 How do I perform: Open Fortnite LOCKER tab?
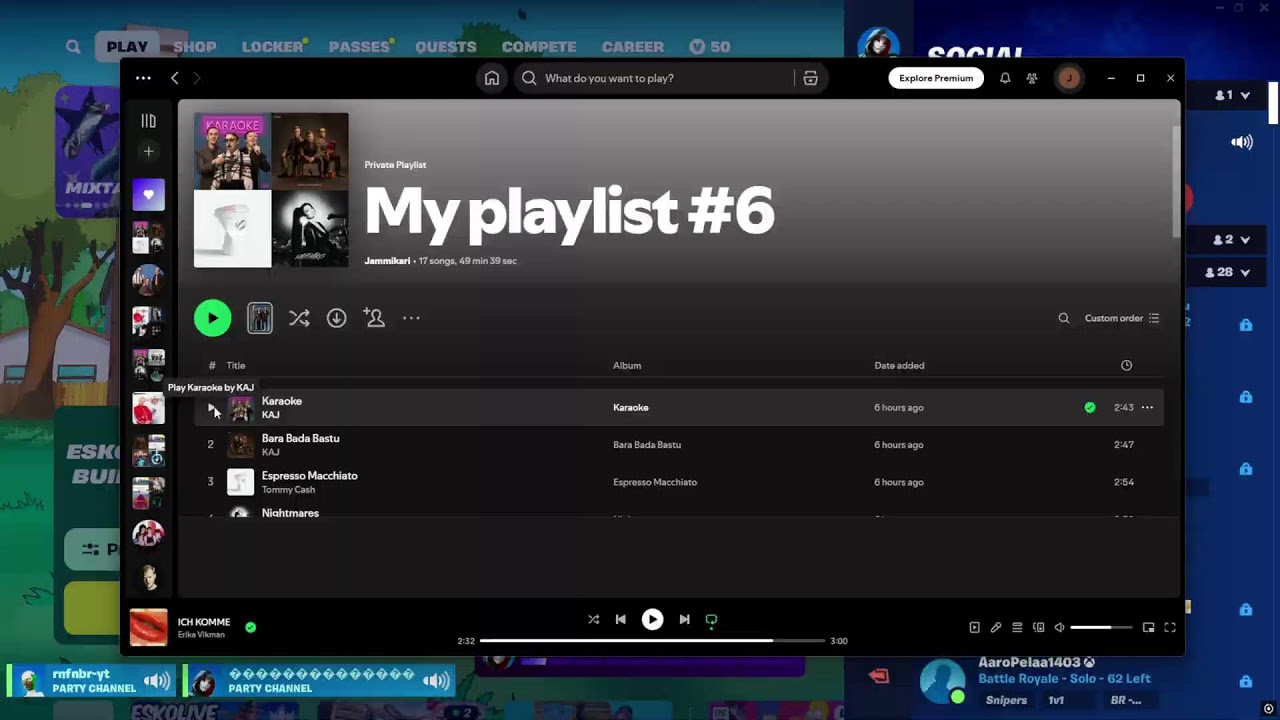[x=273, y=46]
